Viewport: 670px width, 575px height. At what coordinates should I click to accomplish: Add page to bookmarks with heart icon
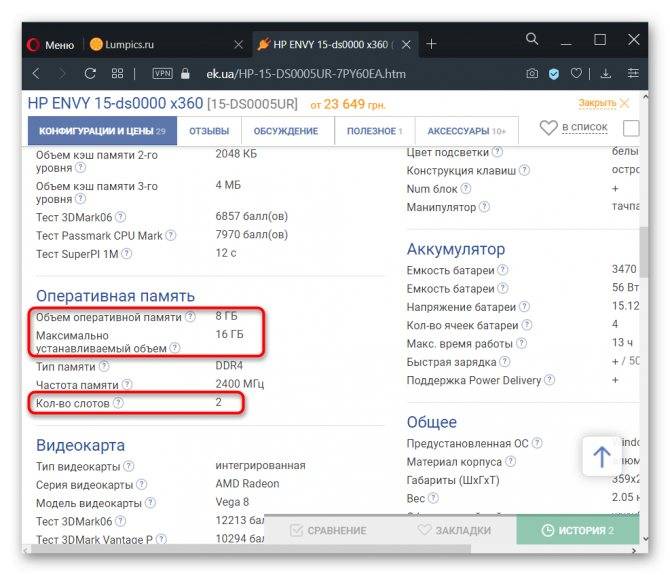tap(576, 73)
